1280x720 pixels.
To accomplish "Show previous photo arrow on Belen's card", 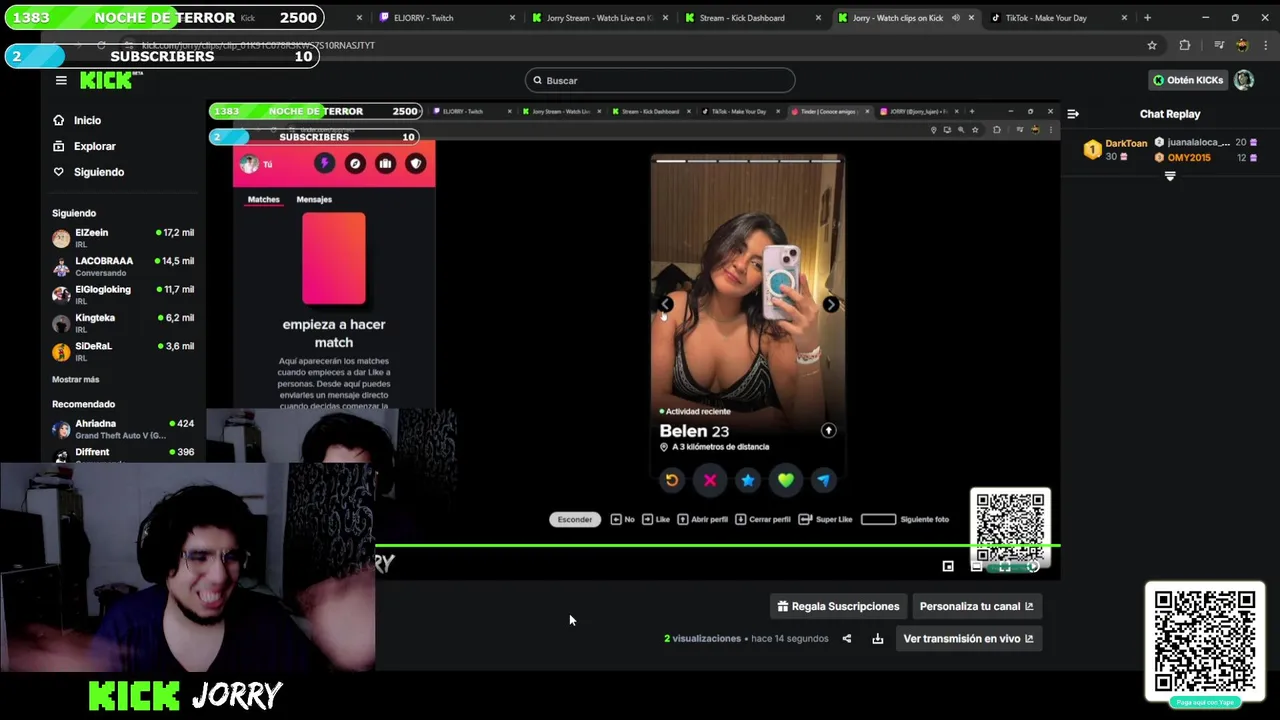I will tap(666, 304).
